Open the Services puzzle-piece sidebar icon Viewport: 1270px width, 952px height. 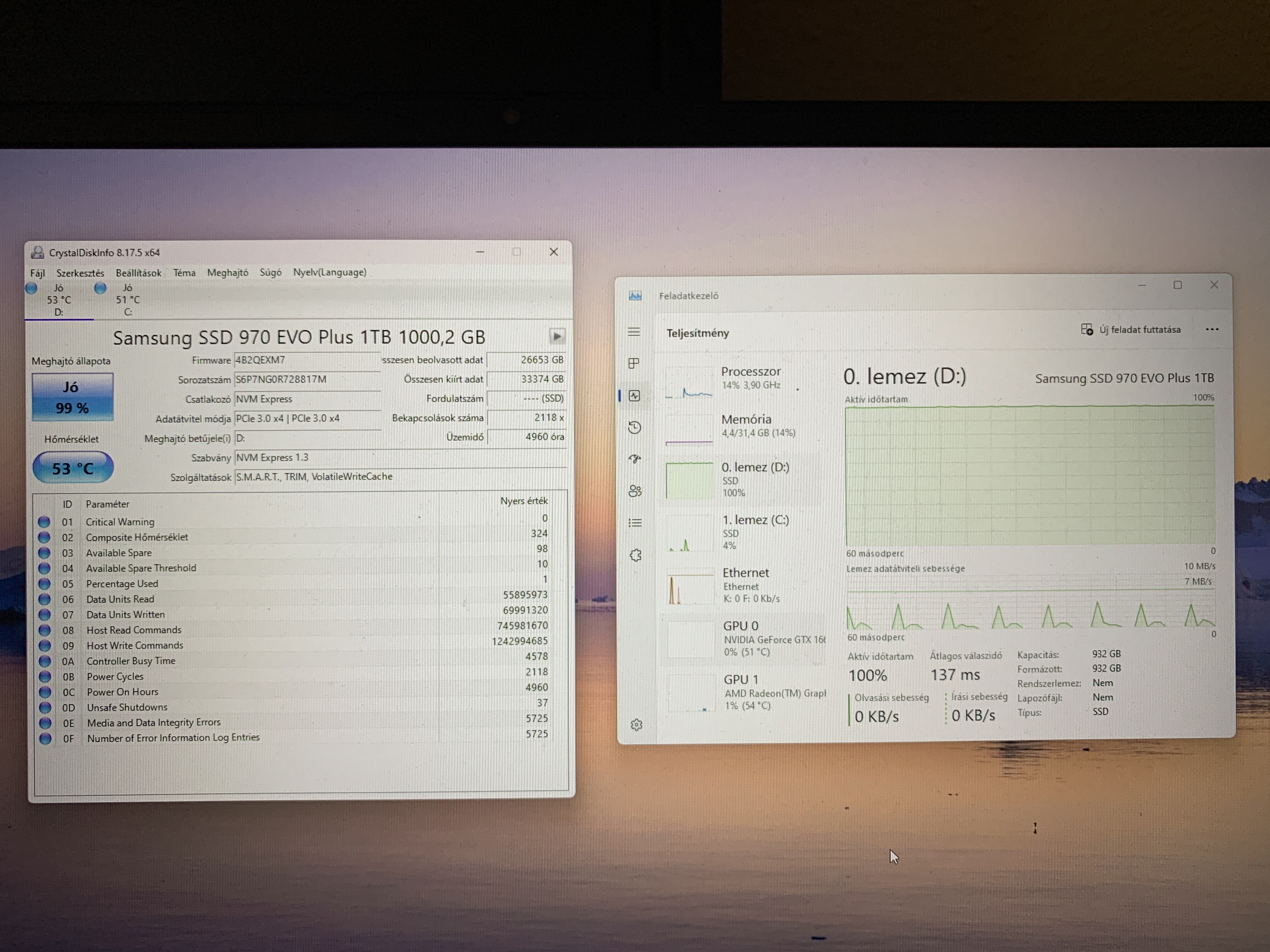click(x=636, y=555)
